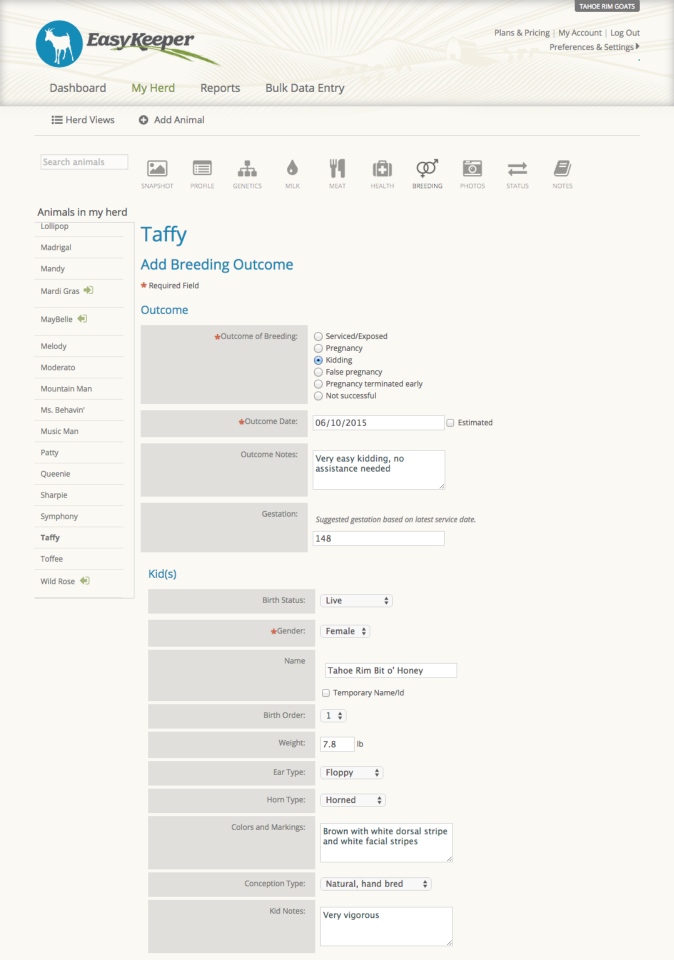Select Ms. Behavin' in the herd list
This screenshot has height=960, width=674.
pyautogui.click(x=62, y=410)
